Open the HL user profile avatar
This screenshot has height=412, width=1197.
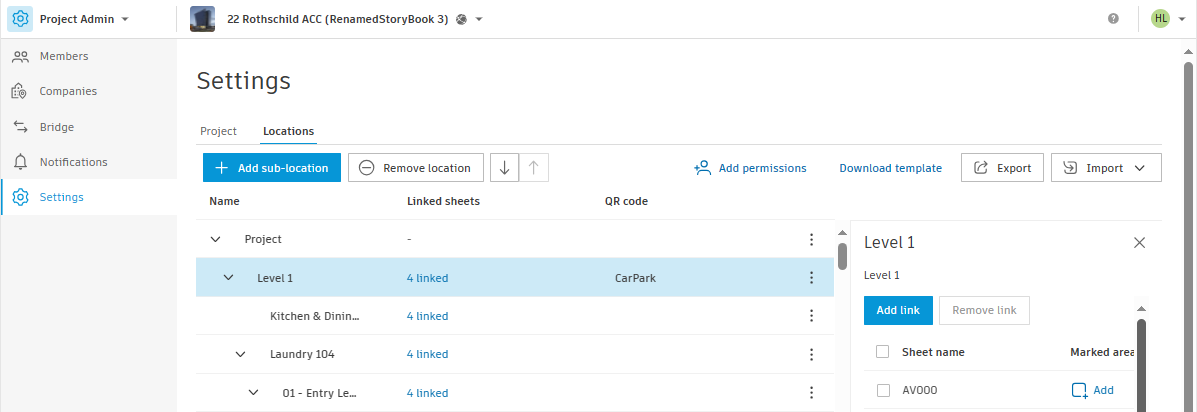1160,19
